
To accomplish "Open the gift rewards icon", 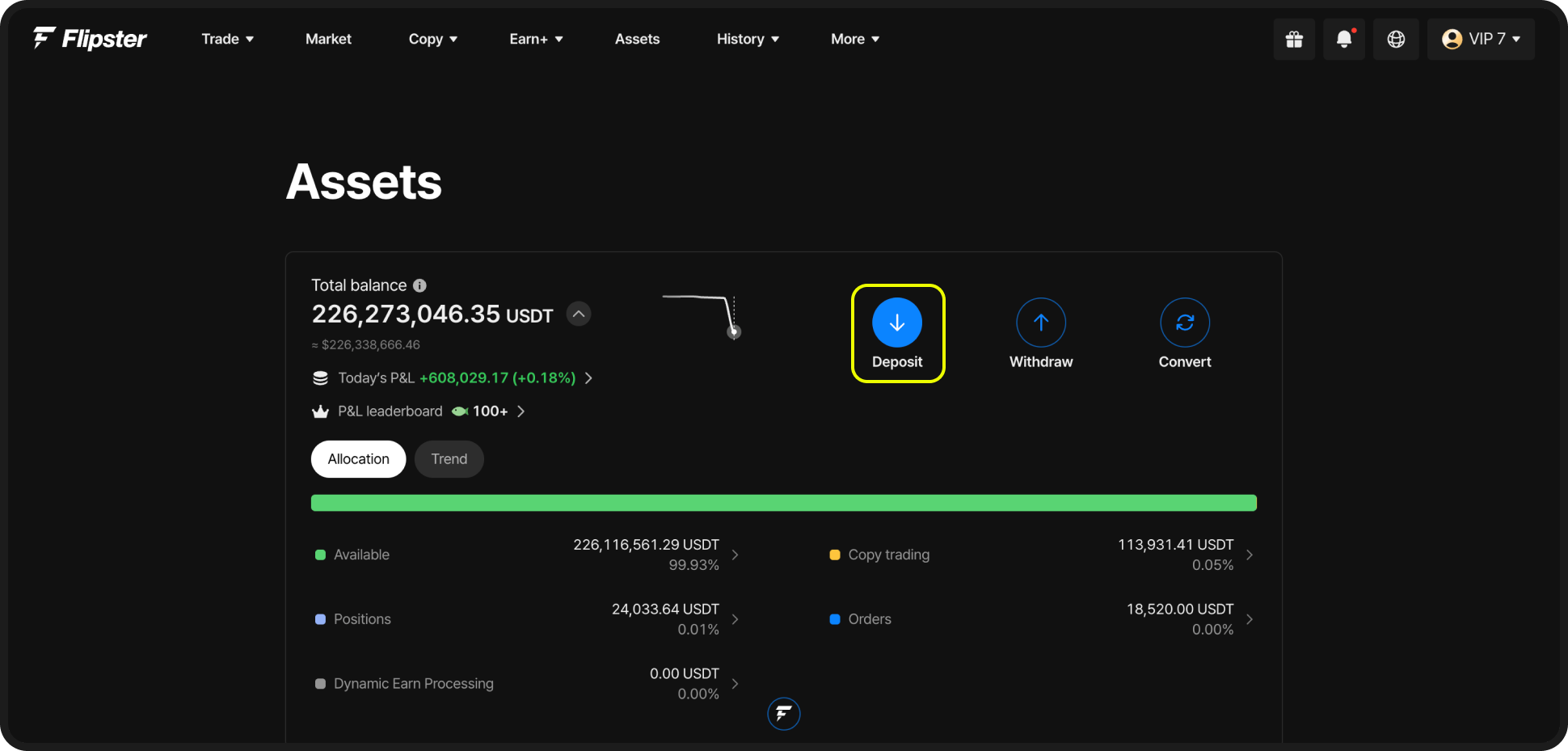I will pos(1294,39).
